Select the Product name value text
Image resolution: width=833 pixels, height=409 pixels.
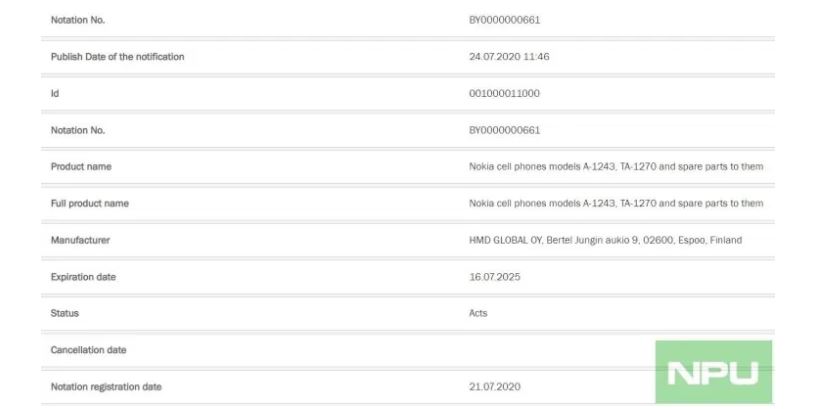pos(616,167)
